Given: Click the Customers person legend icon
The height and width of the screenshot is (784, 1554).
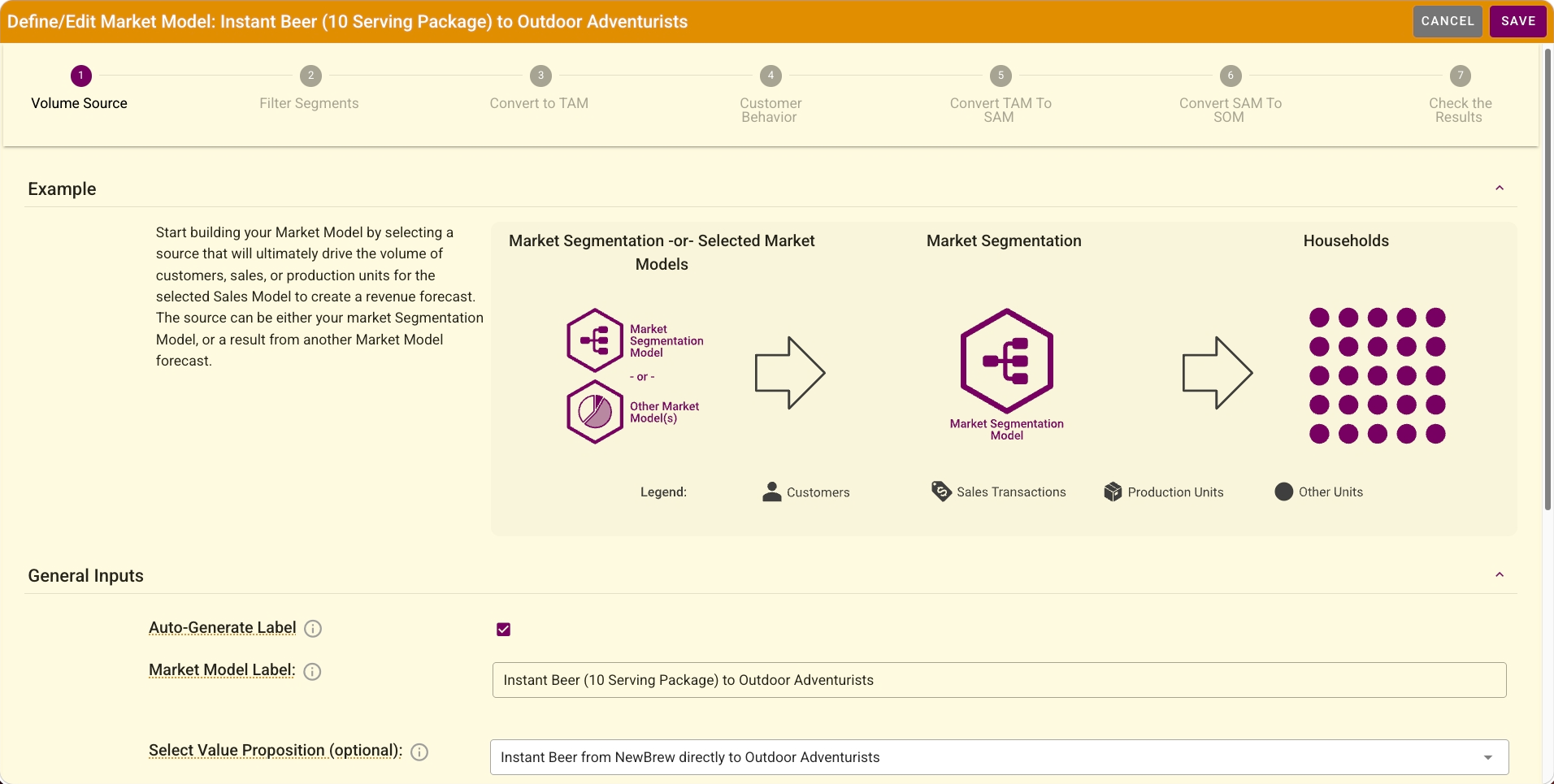Looking at the screenshot, I should click(771, 492).
